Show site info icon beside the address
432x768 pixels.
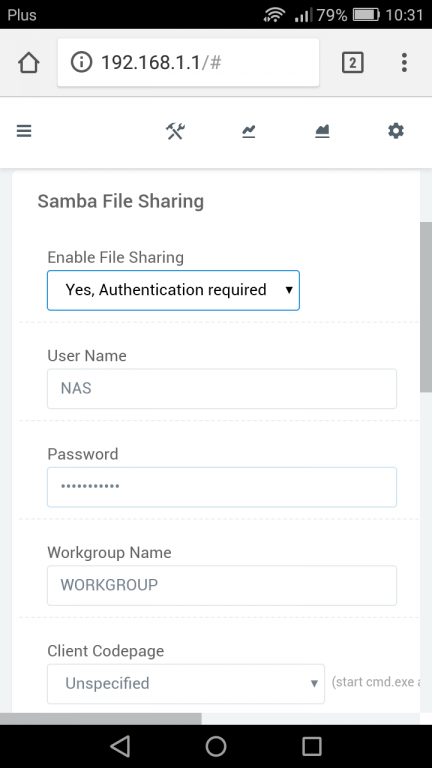point(81,62)
